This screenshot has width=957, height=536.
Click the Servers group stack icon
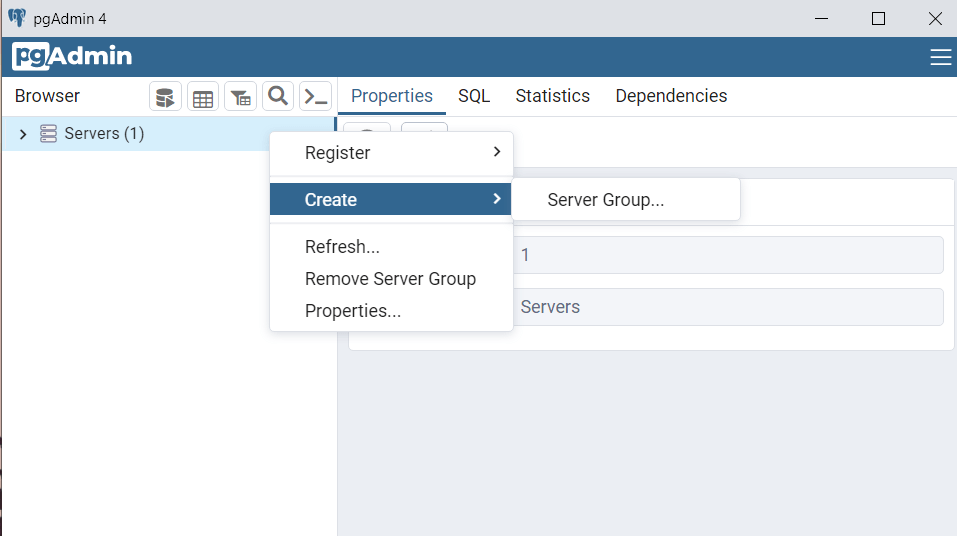pyautogui.click(x=48, y=134)
